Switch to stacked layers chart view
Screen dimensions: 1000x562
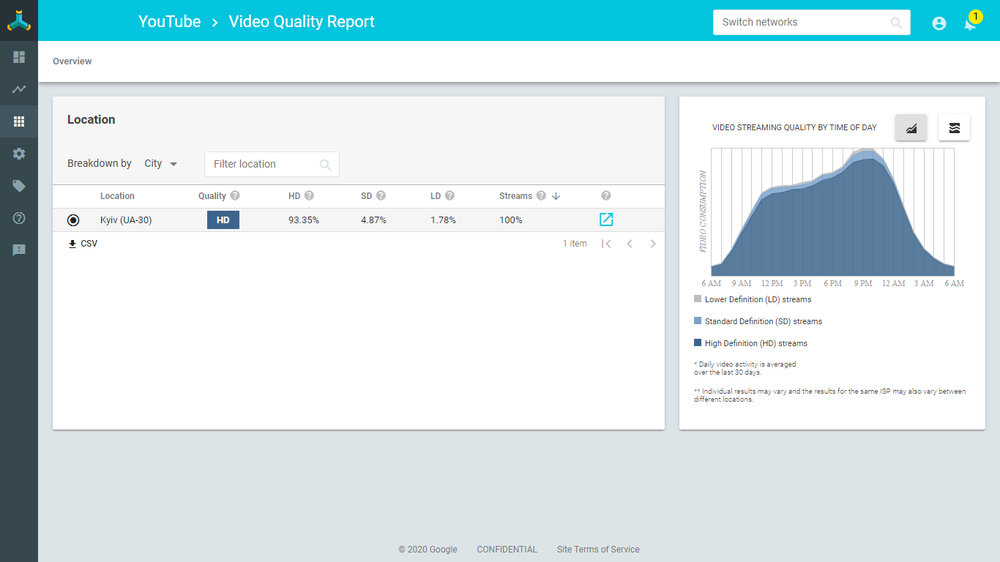pos(954,128)
